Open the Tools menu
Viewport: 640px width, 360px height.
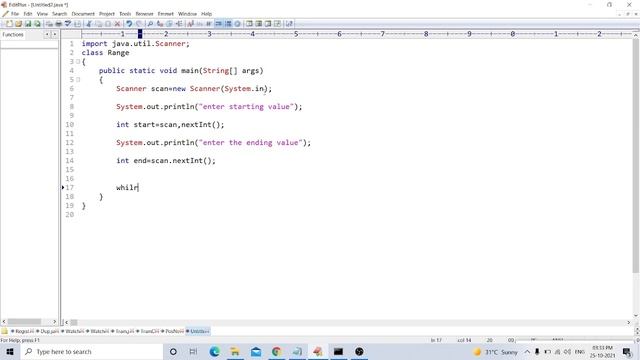coord(125,14)
